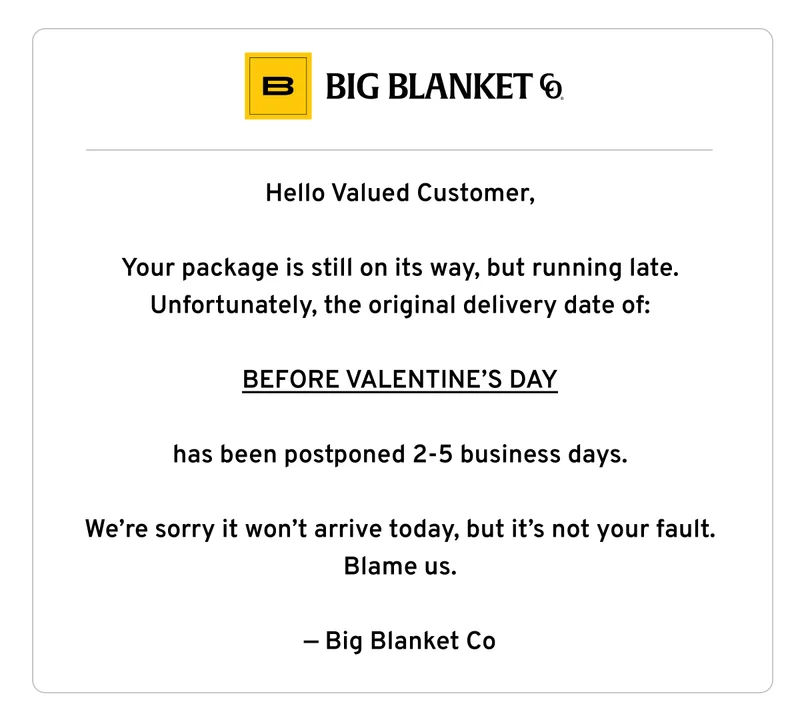The image size is (800, 716).
Task: Click the BIG BLANKET Co wordmark
Action: pyautogui.click(x=444, y=86)
